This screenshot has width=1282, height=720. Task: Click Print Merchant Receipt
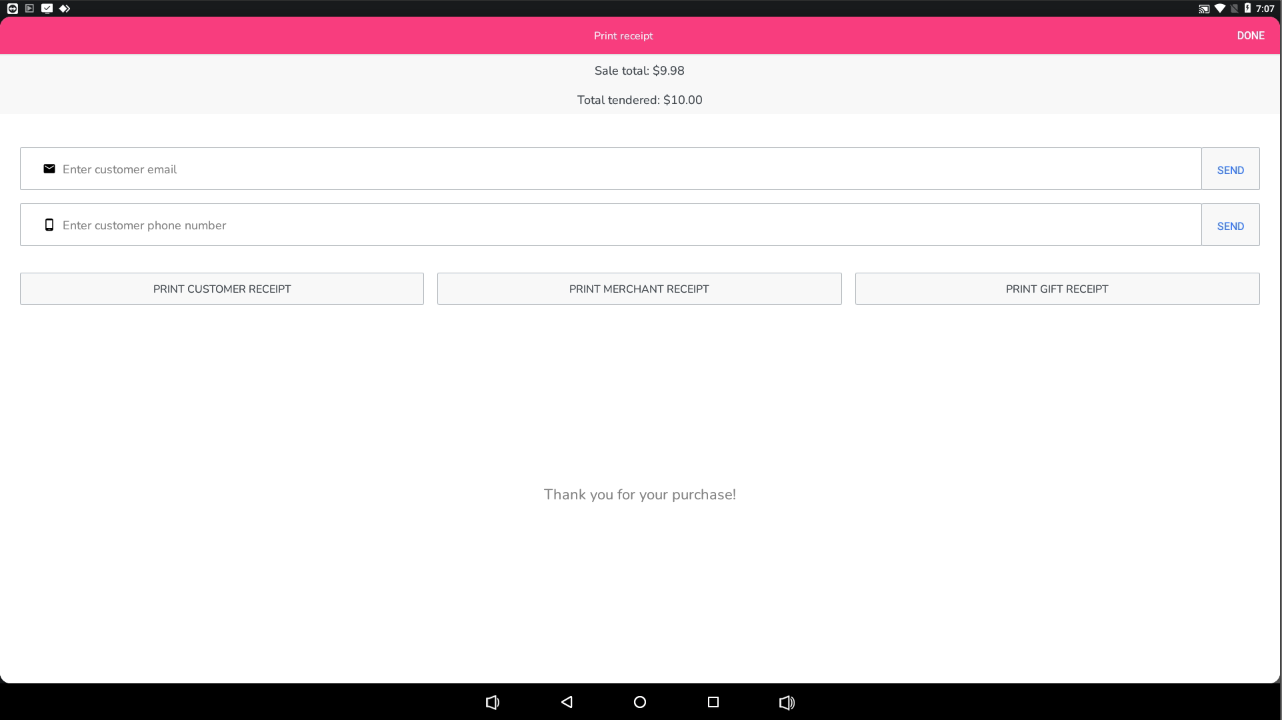point(639,289)
